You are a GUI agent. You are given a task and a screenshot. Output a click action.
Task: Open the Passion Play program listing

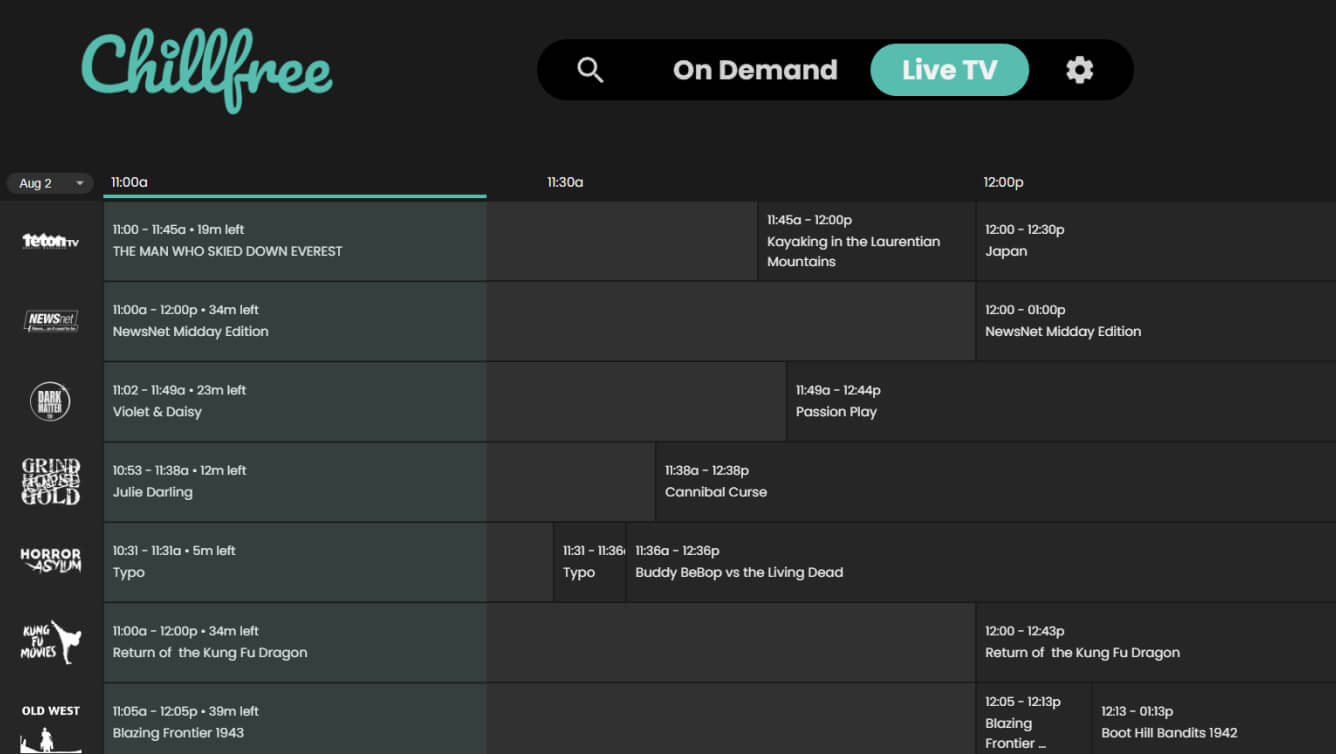click(x=1060, y=402)
